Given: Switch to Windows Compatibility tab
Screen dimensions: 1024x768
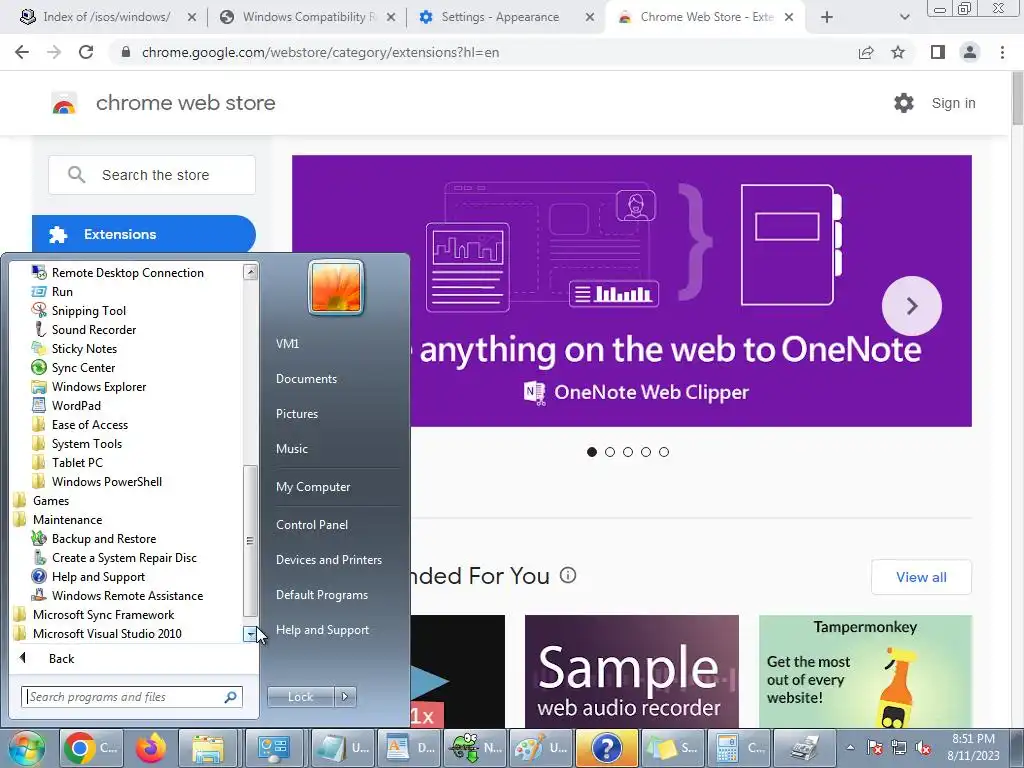Looking at the screenshot, I should [x=307, y=17].
